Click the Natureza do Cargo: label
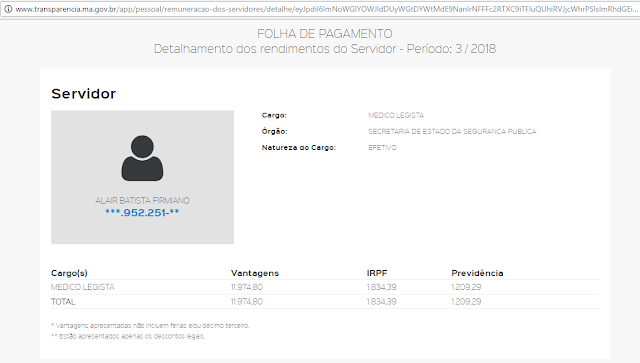Viewport: 640px width, 363px height. pyautogui.click(x=299, y=147)
